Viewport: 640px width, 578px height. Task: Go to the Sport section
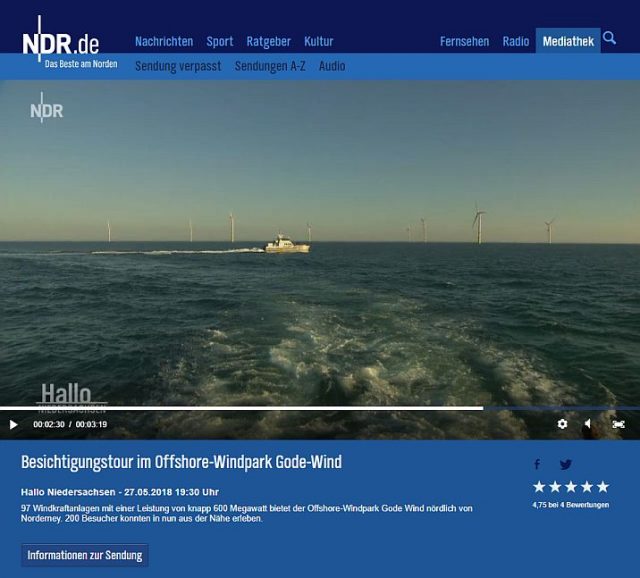coord(220,41)
